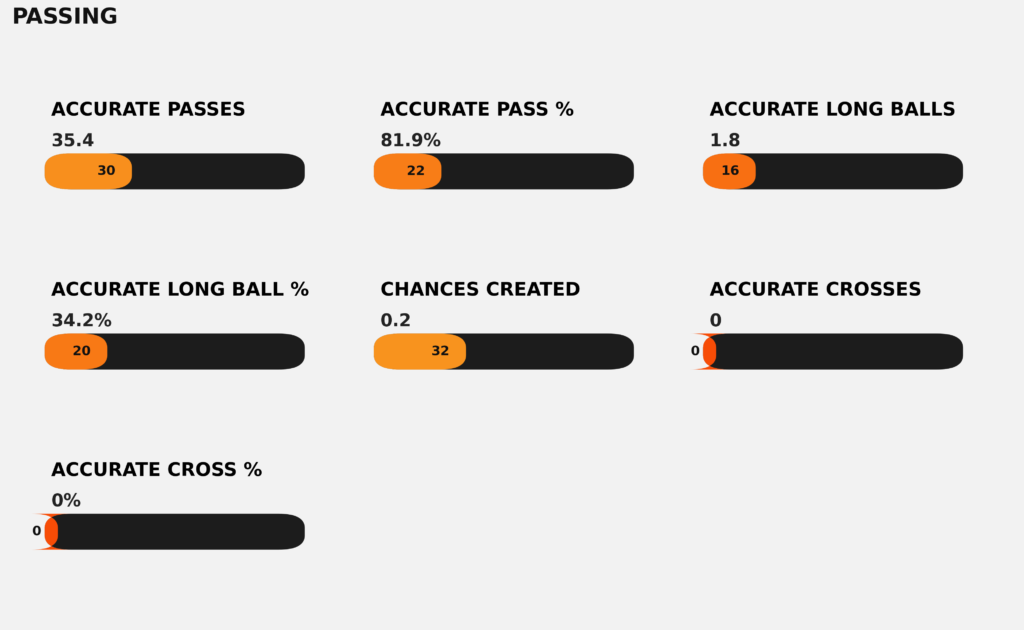Select the Accurate Pass % bar
The image size is (1024, 630).
tap(504, 171)
